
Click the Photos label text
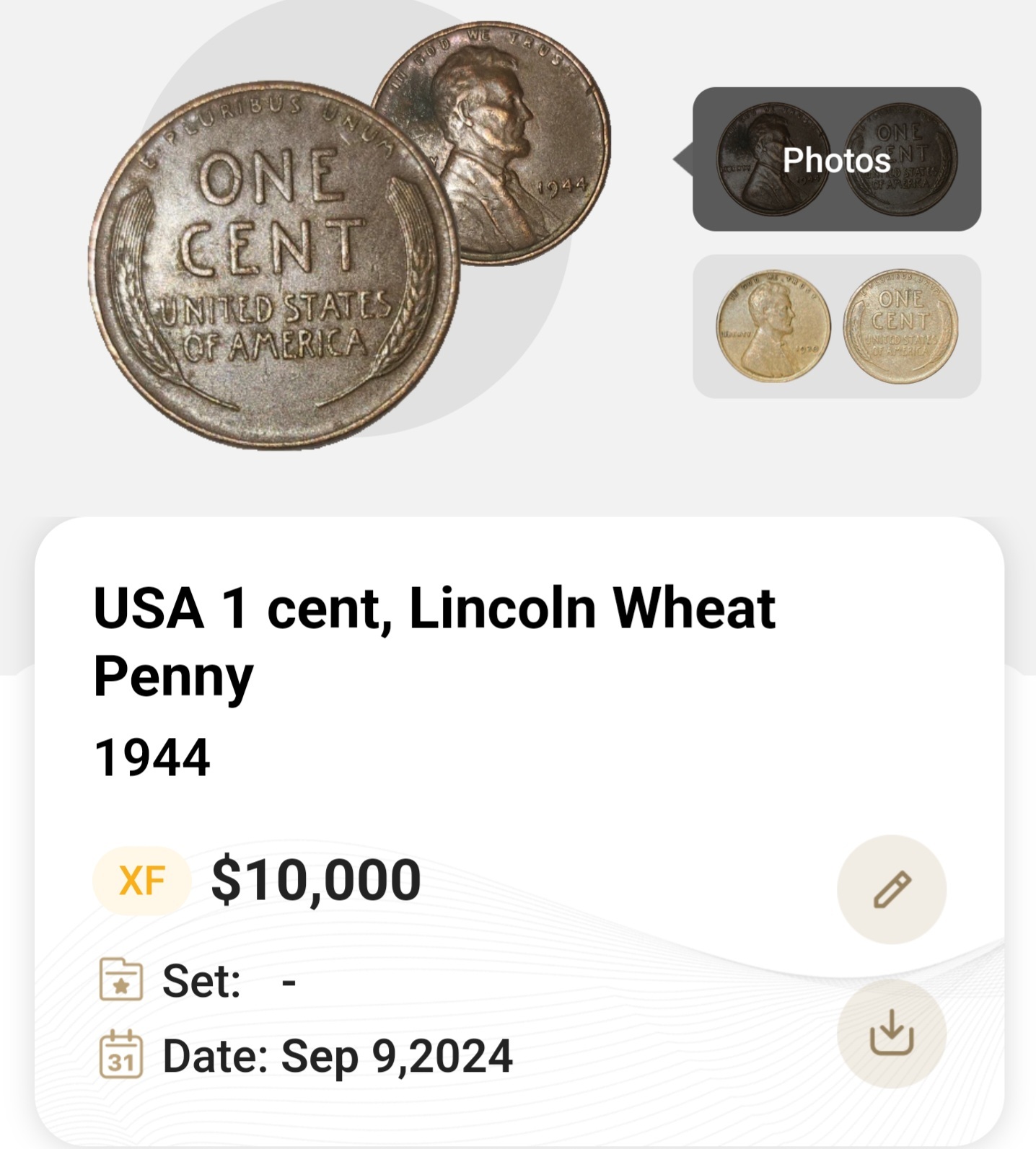click(x=837, y=160)
